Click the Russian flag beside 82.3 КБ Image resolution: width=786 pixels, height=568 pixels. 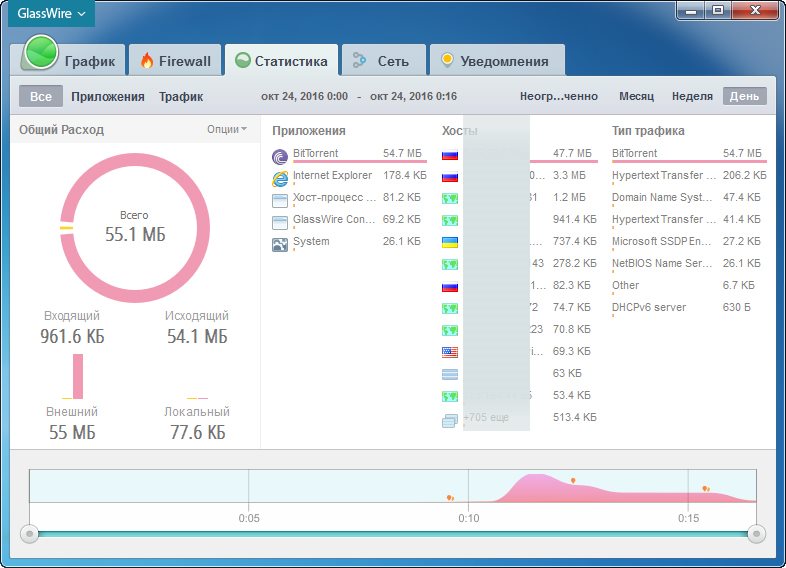click(x=450, y=286)
